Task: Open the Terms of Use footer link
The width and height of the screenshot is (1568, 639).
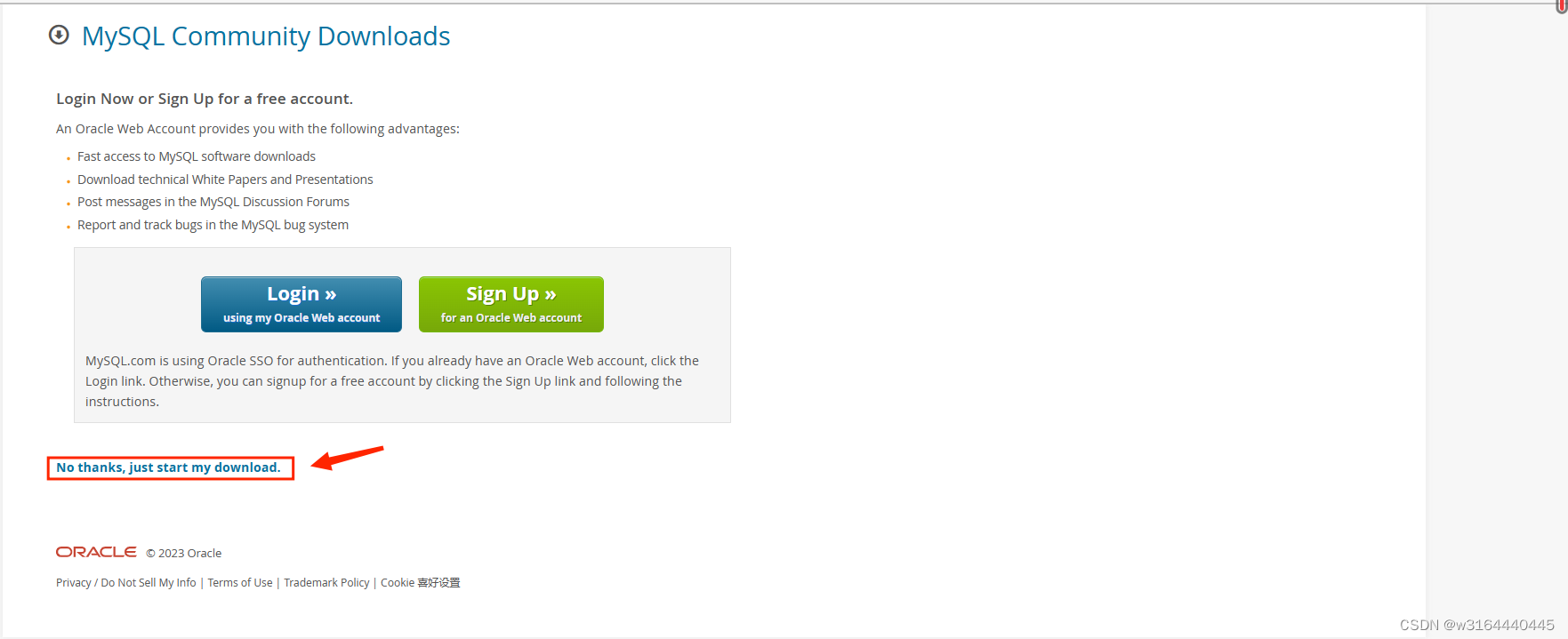Action: [x=240, y=583]
